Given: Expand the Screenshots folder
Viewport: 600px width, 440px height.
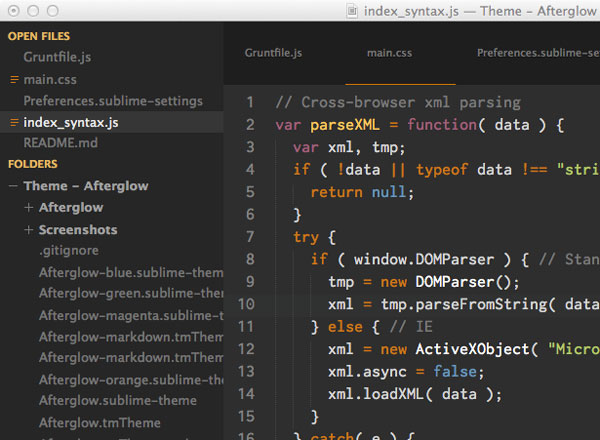Looking at the screenshot, I should pyautogui.click(x=28, y=230).
